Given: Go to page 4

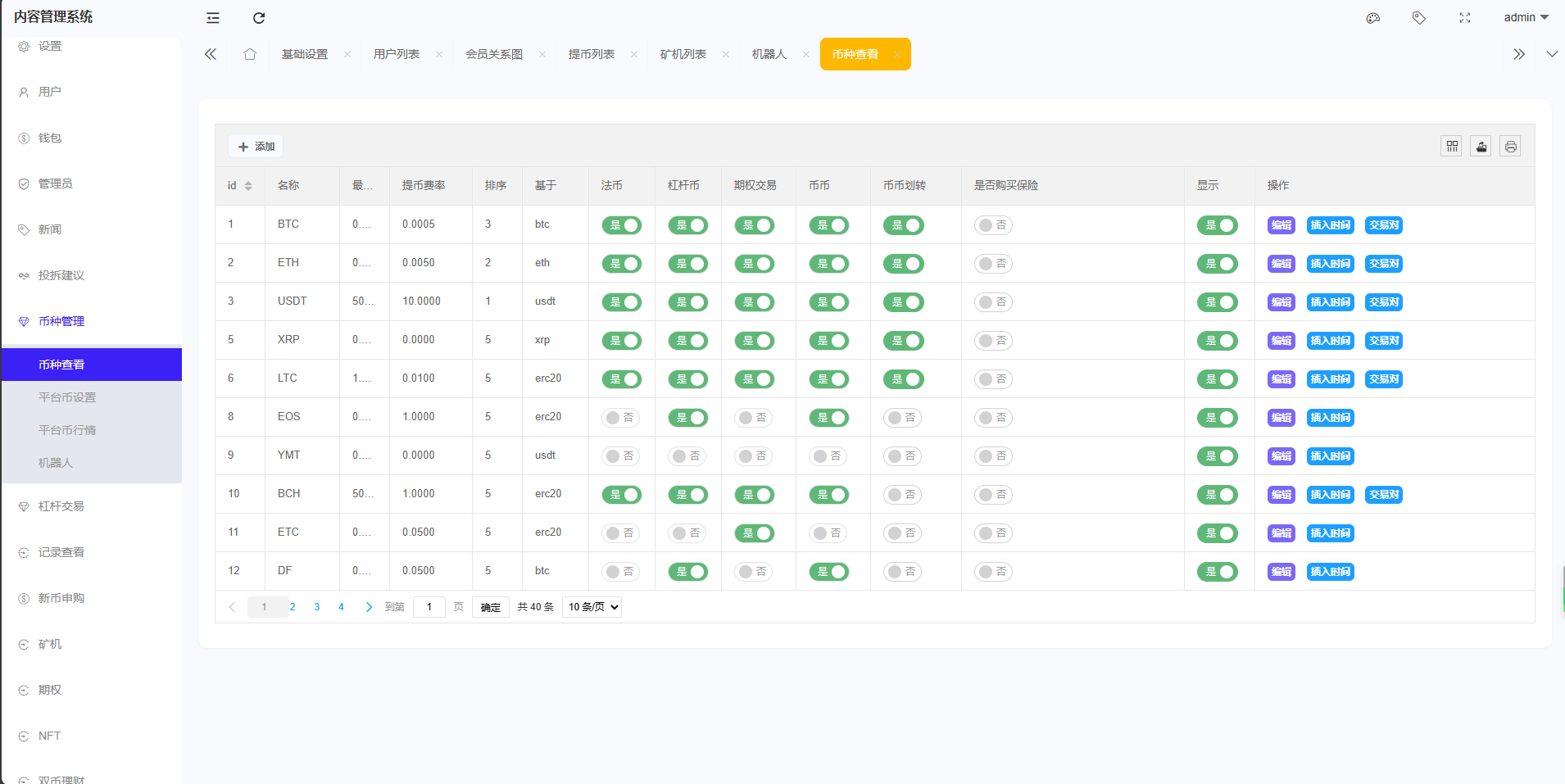Looking at the screenshot, I should click(x=341, y=607).
